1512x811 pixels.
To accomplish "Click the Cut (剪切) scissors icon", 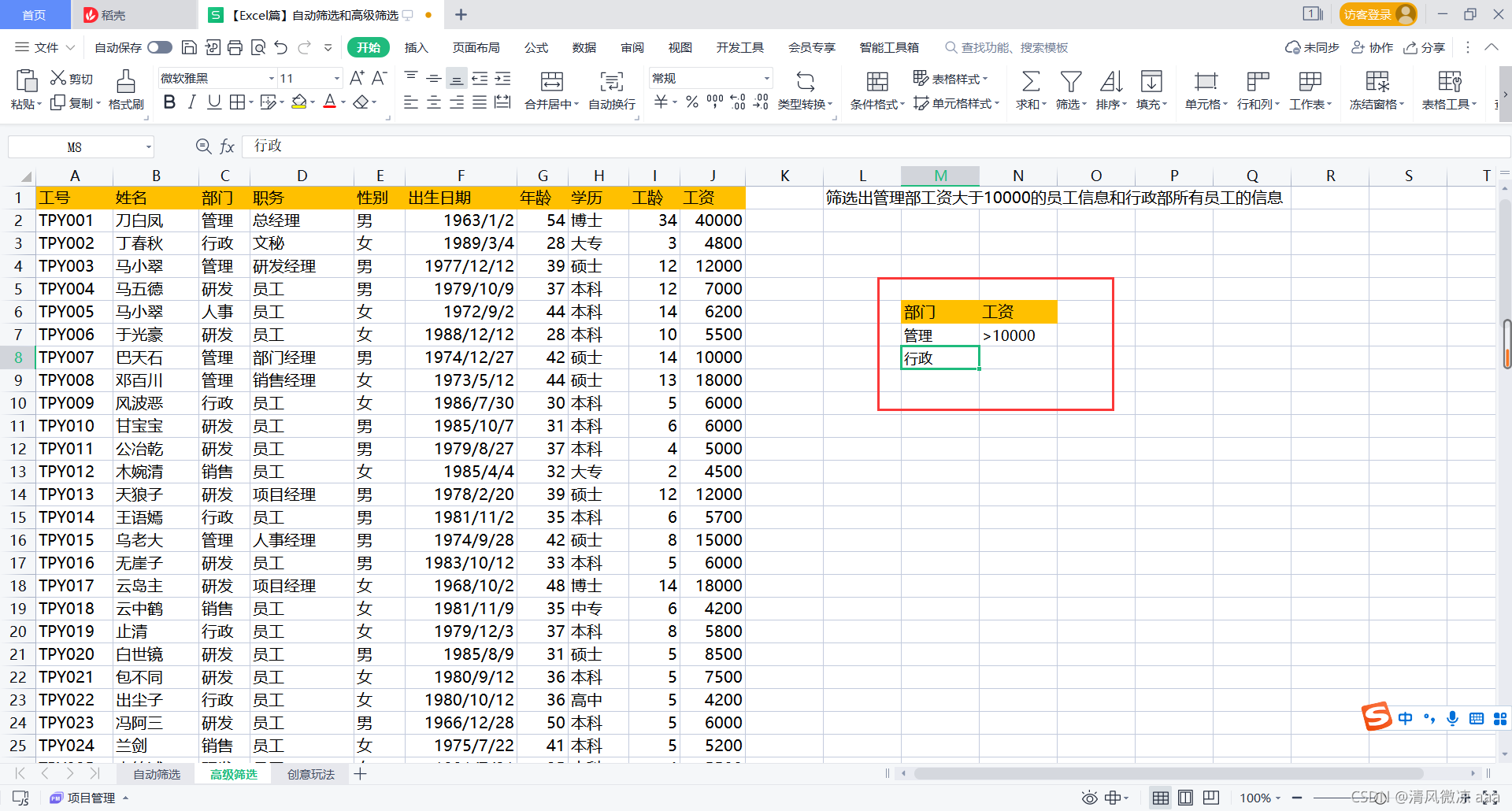I will (x=57, y=78).
